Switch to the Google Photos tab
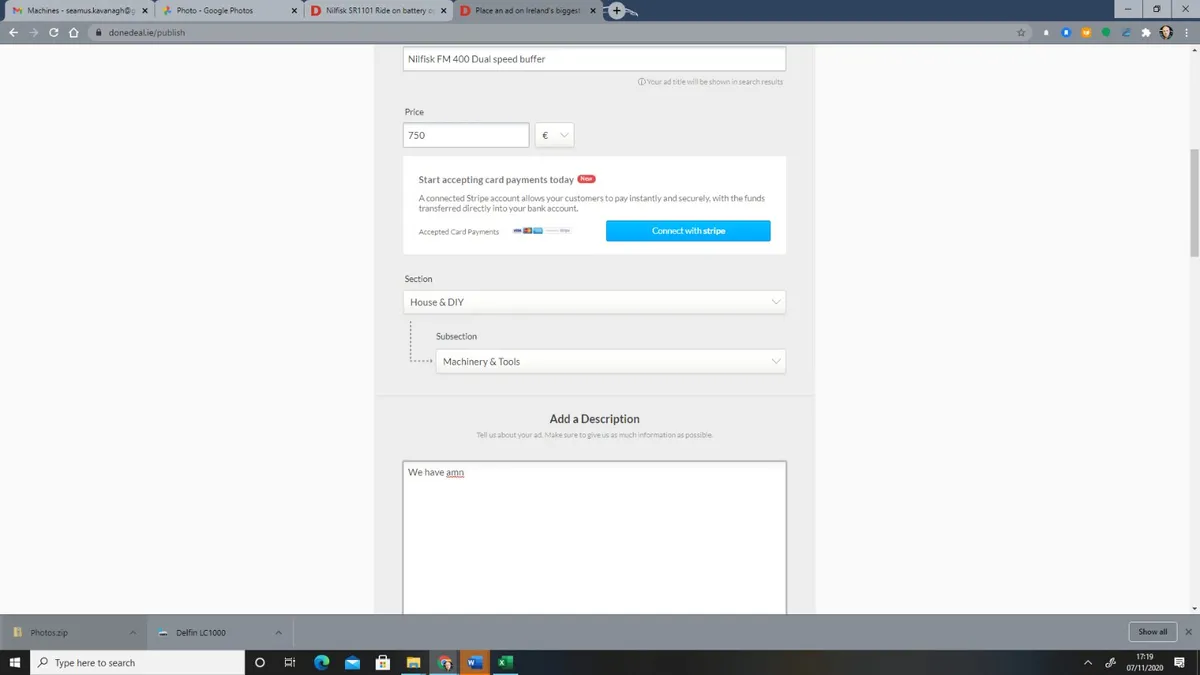Viewport: 1200px width, 675px height. coord(228,10)
